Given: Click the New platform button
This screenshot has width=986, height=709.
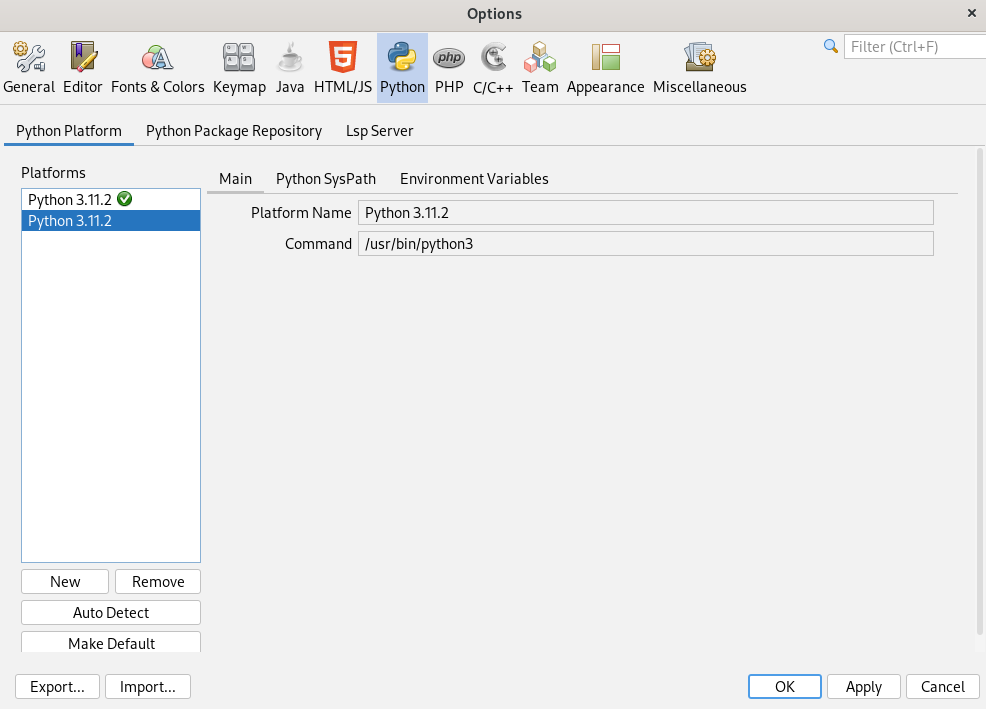Looking at the screenshot, I should tap(65, 581).
